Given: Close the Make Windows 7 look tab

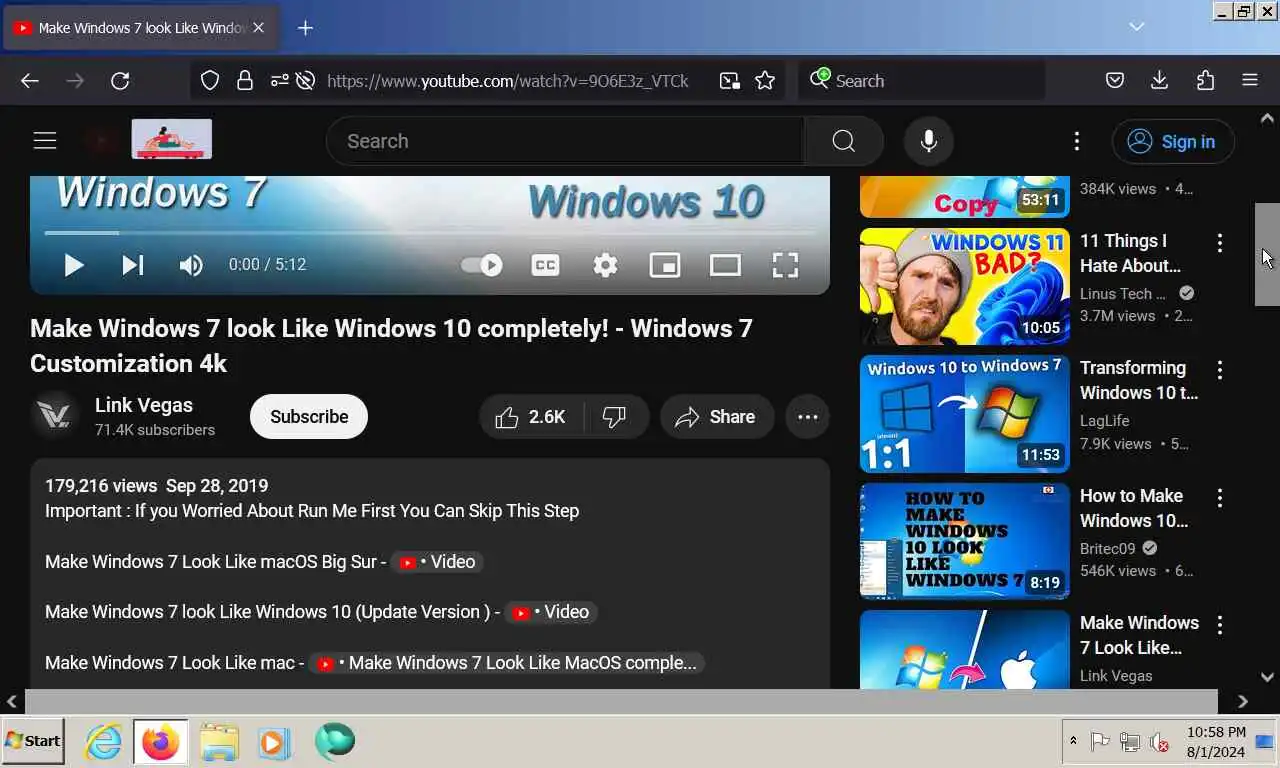Looking at the screenshot, I should [x=258, y=28].
